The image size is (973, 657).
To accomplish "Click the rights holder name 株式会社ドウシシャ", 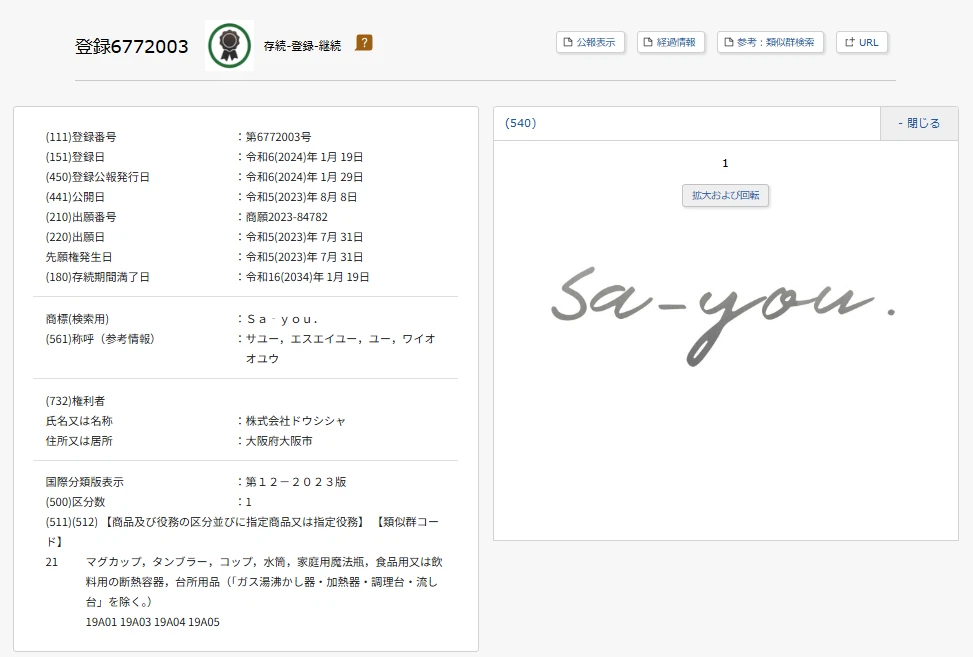I will (x=296, y=421).
